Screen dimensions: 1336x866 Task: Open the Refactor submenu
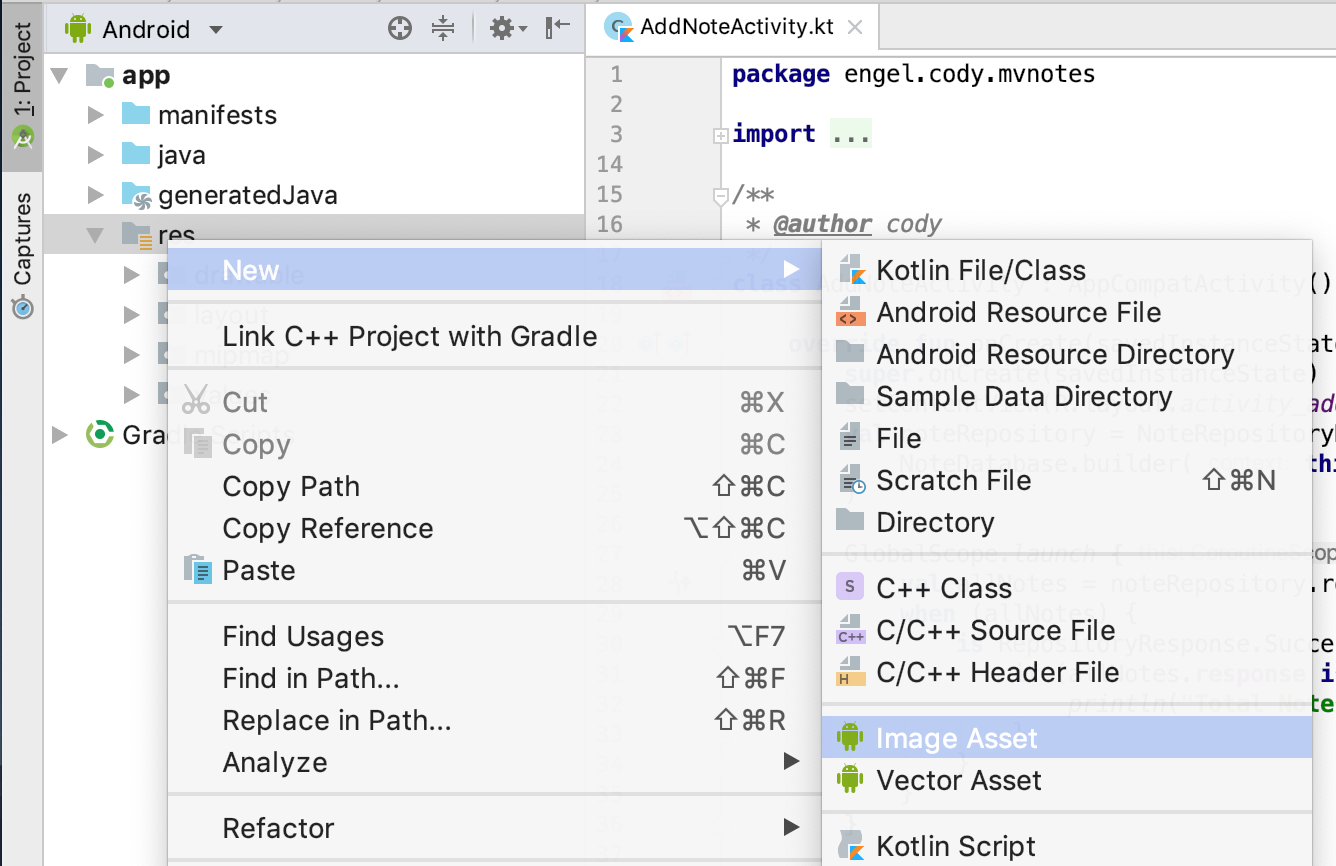pyautogui.click(x=278, y=828)
